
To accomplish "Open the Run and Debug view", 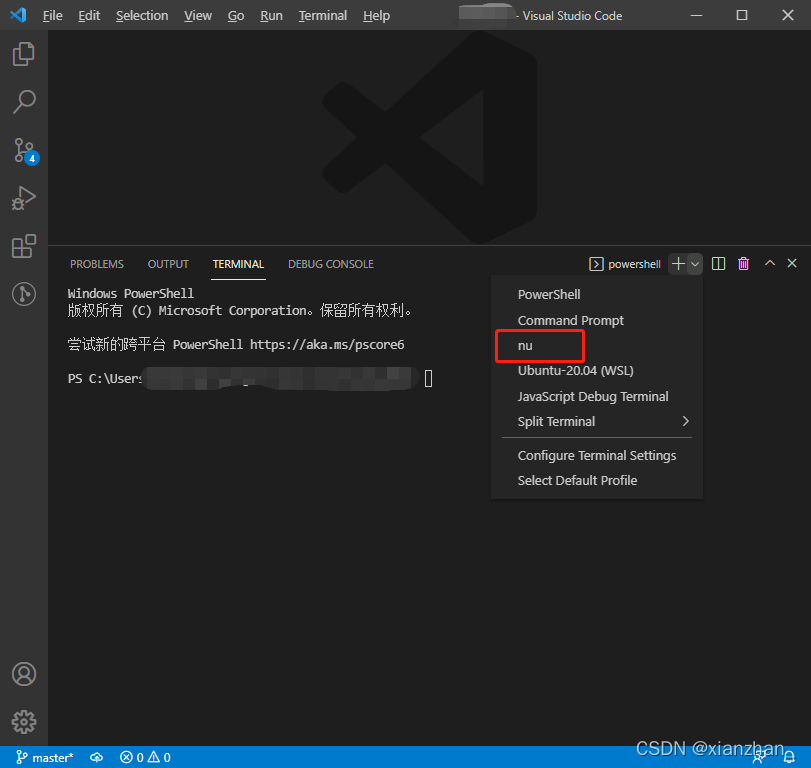I will [x=24, y=198].
